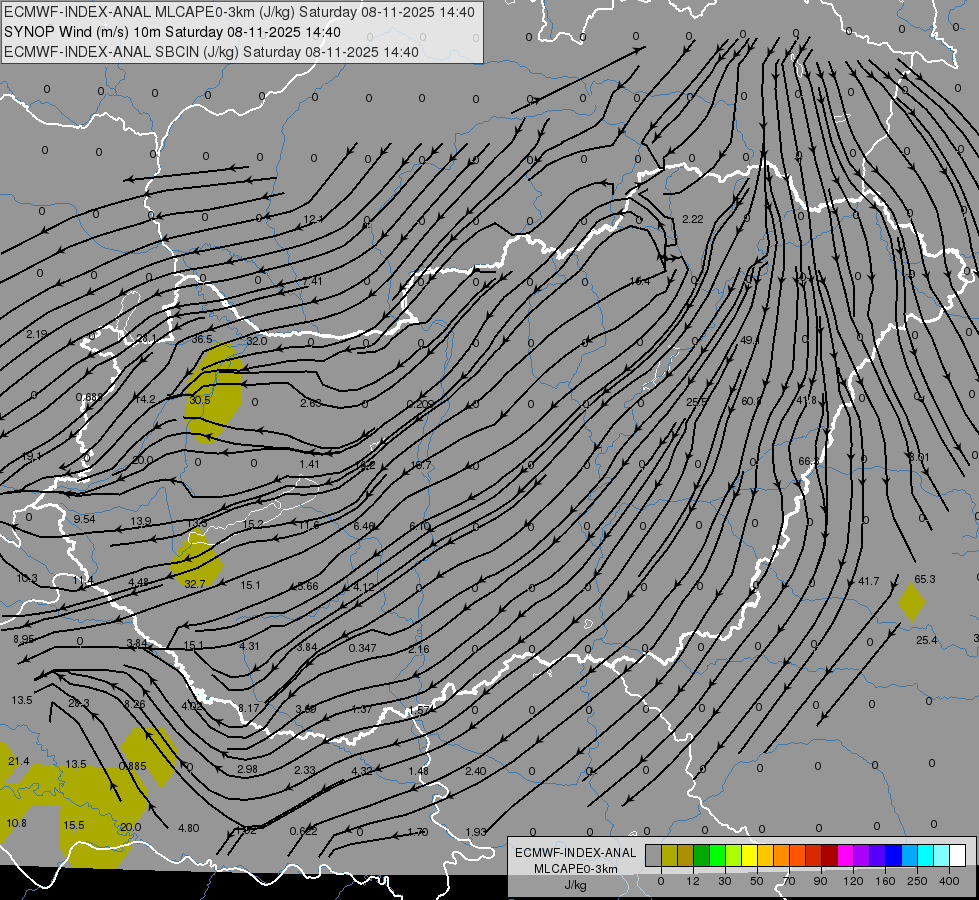Click the J/kg unit label in the legend
Image resolution: width=979 pixels, height=900 pixels.
click(575, 885)
